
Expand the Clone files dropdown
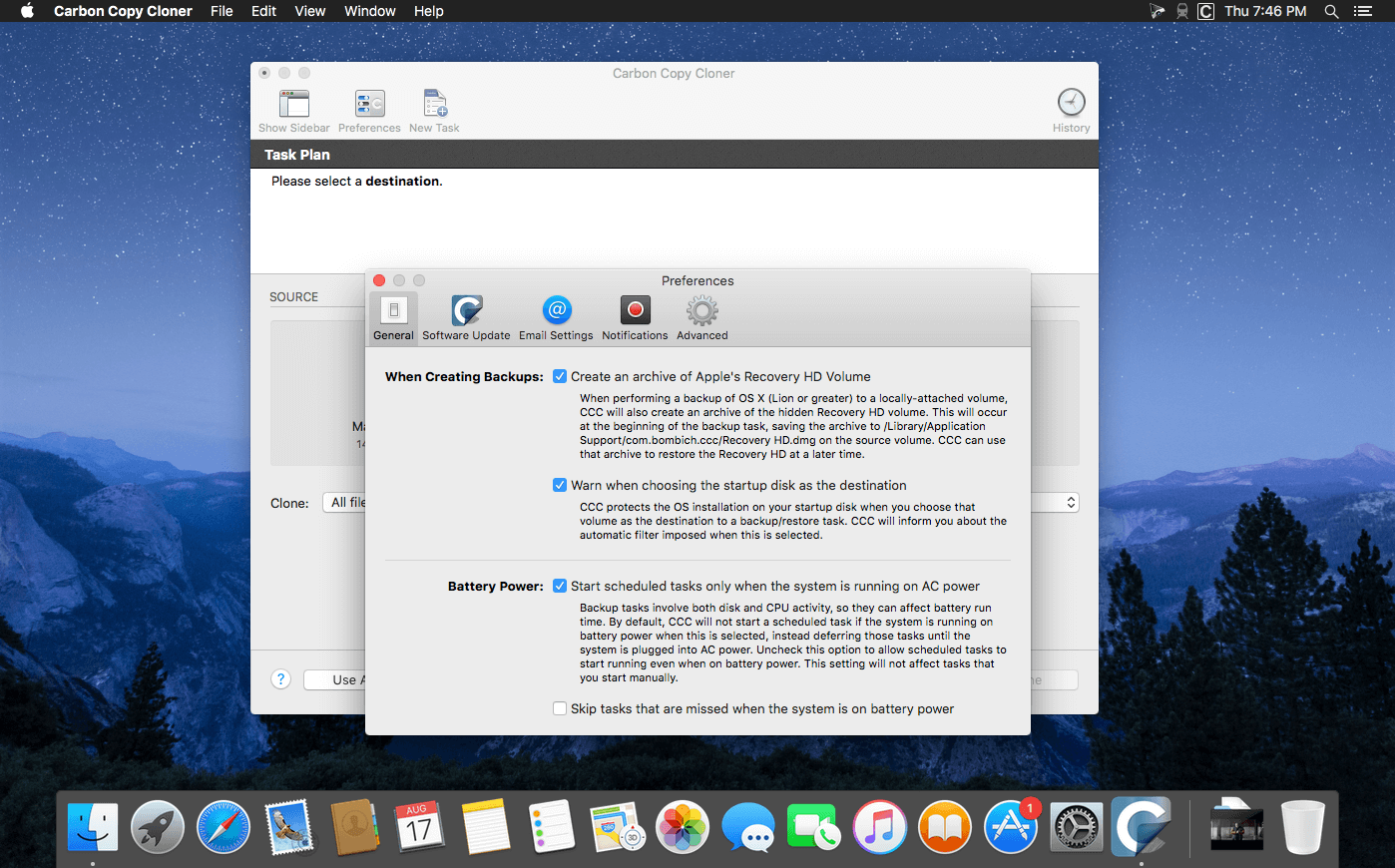click(x=345, y=503)
